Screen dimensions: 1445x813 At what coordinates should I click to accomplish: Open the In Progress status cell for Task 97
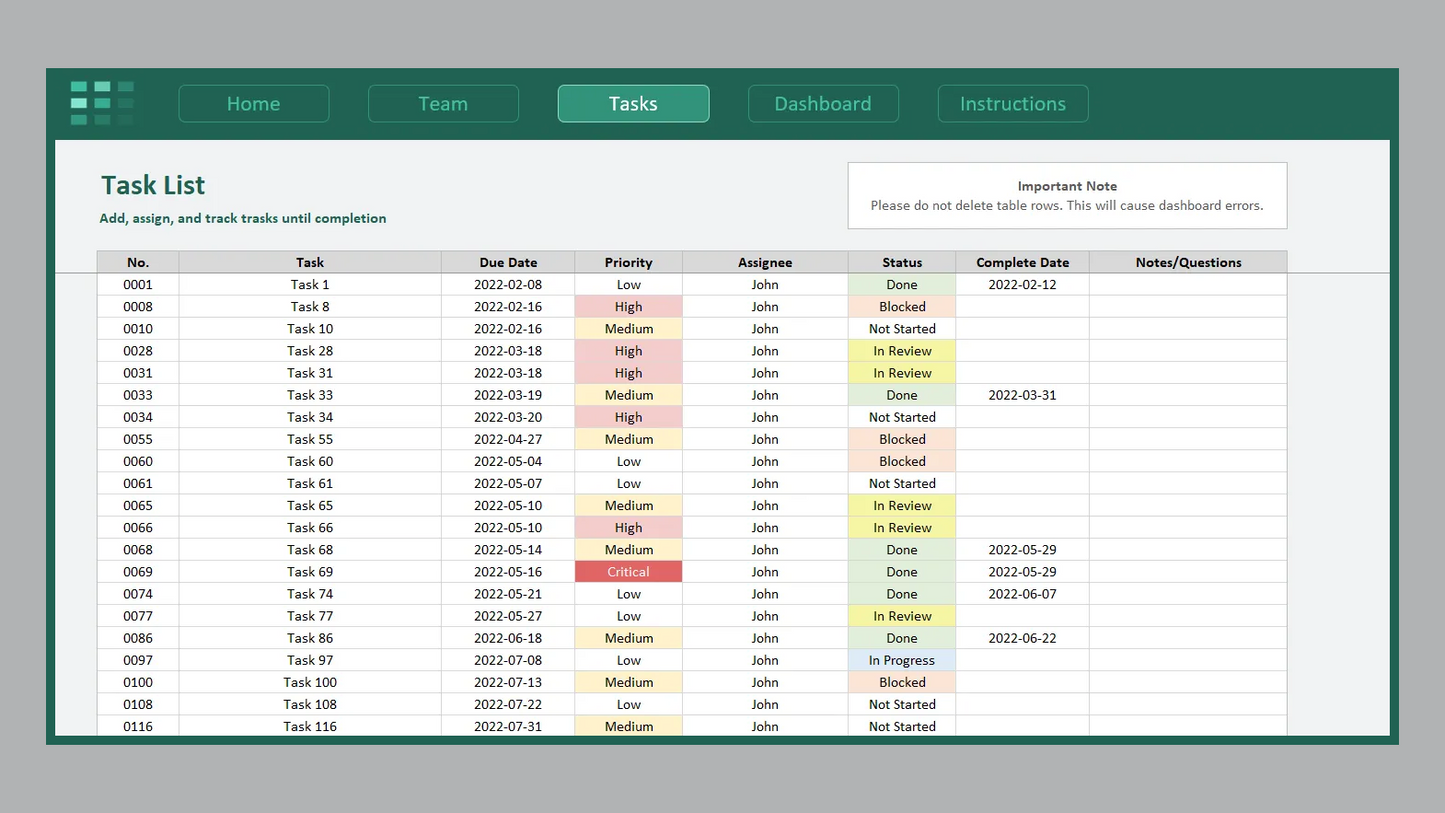tap(901, 660)
